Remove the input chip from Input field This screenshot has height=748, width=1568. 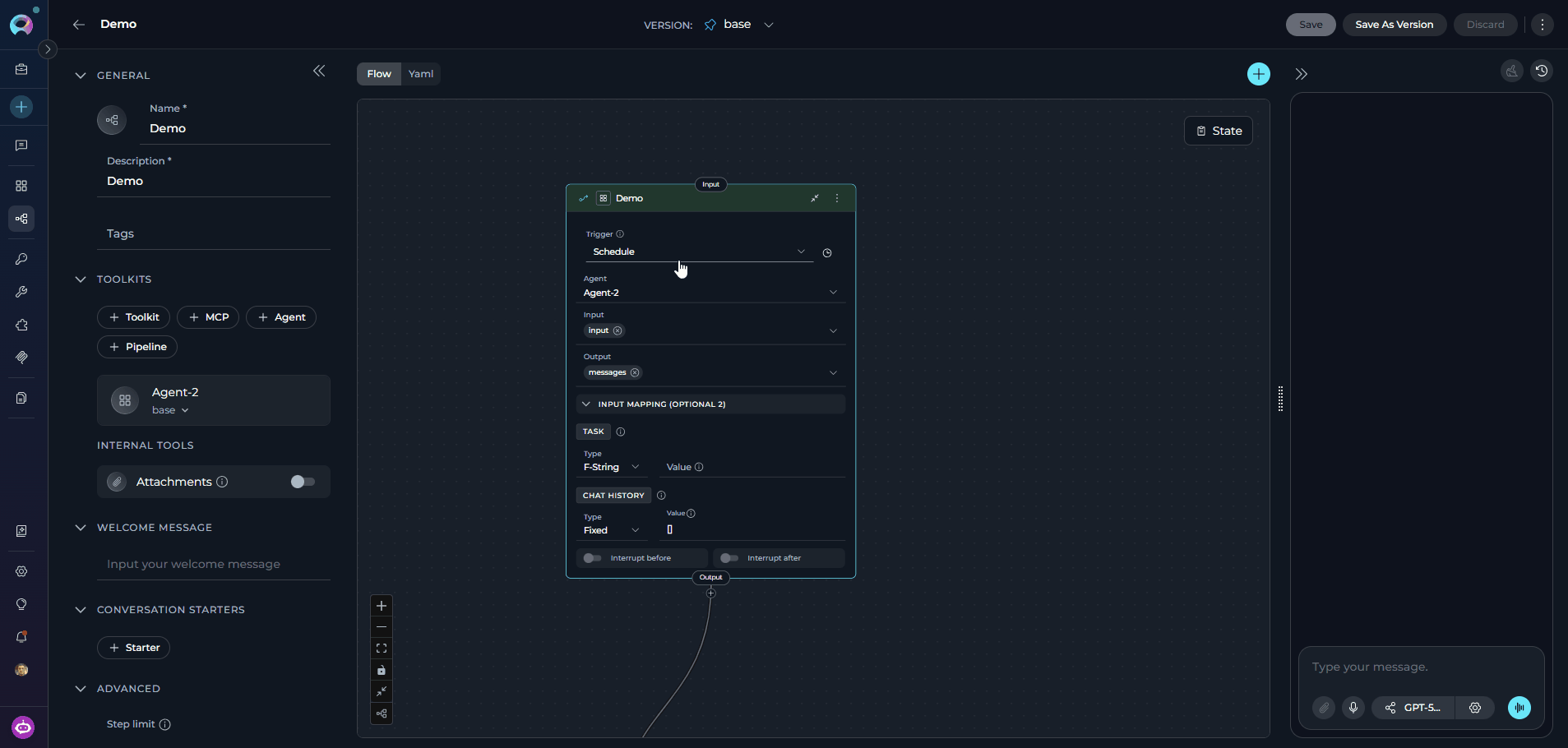[617, 330]
